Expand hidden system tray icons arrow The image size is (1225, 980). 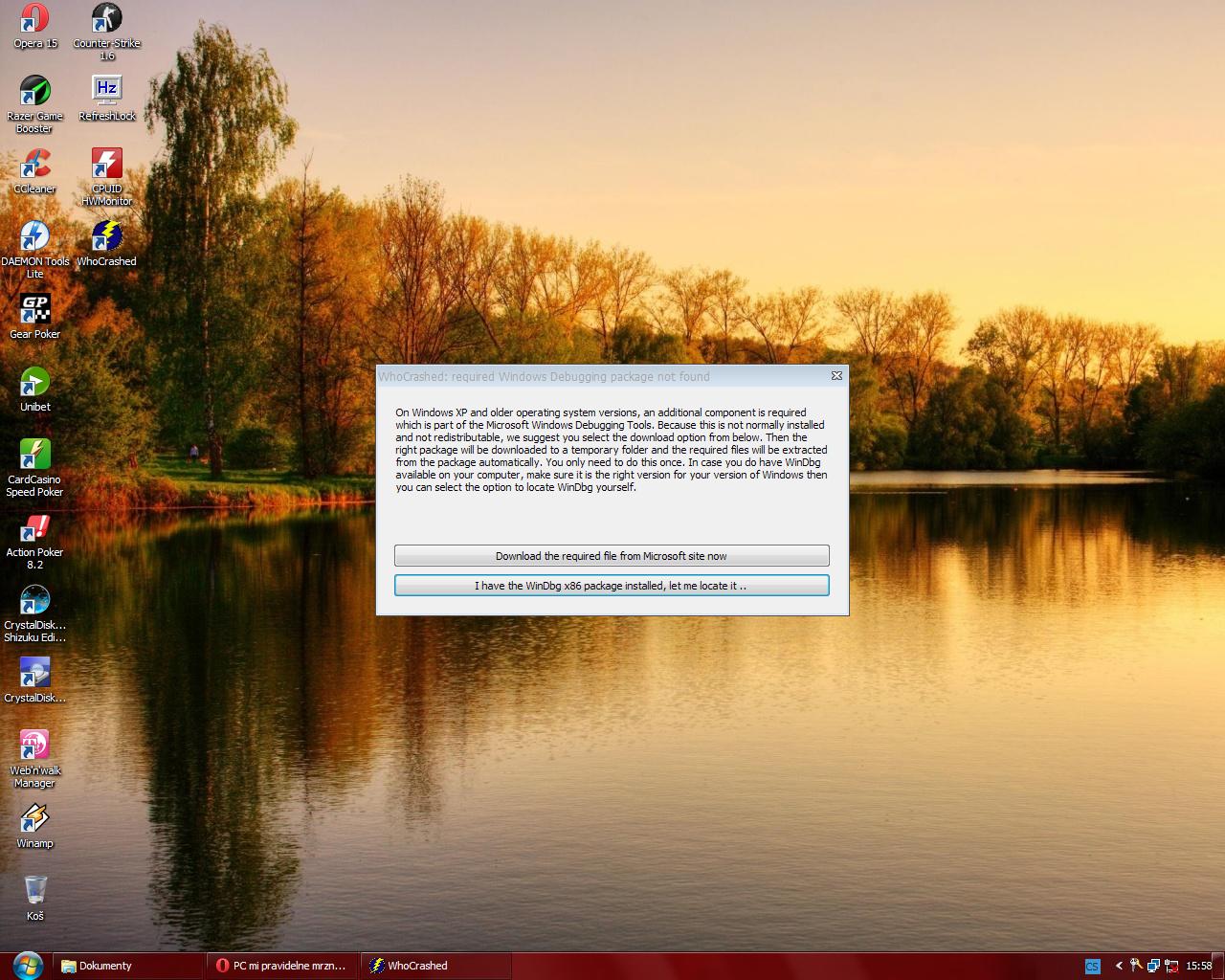(1118, 966)
